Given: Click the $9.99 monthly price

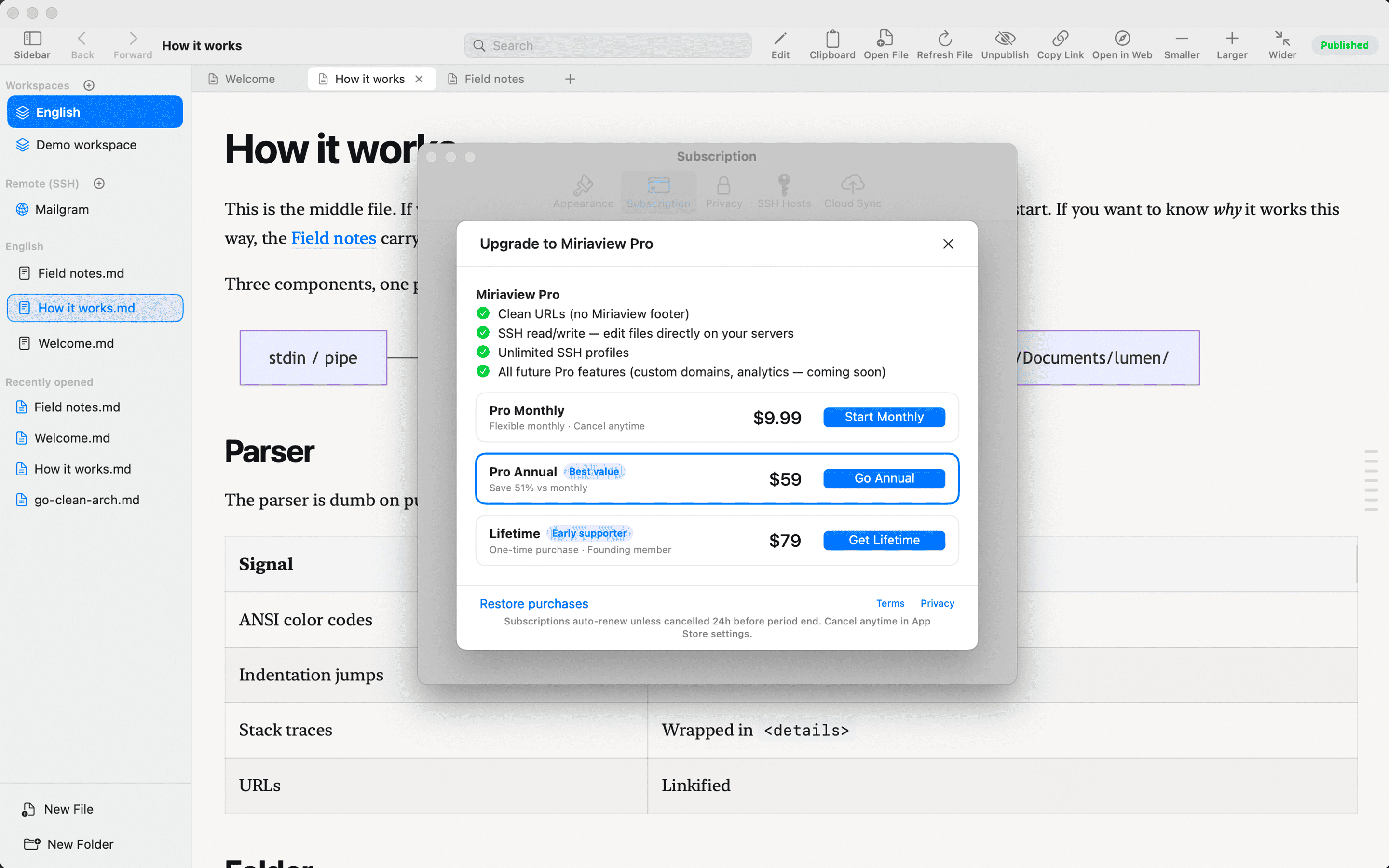Looking at the screenshot, I should pyautogui.click(x=777, y=418).
